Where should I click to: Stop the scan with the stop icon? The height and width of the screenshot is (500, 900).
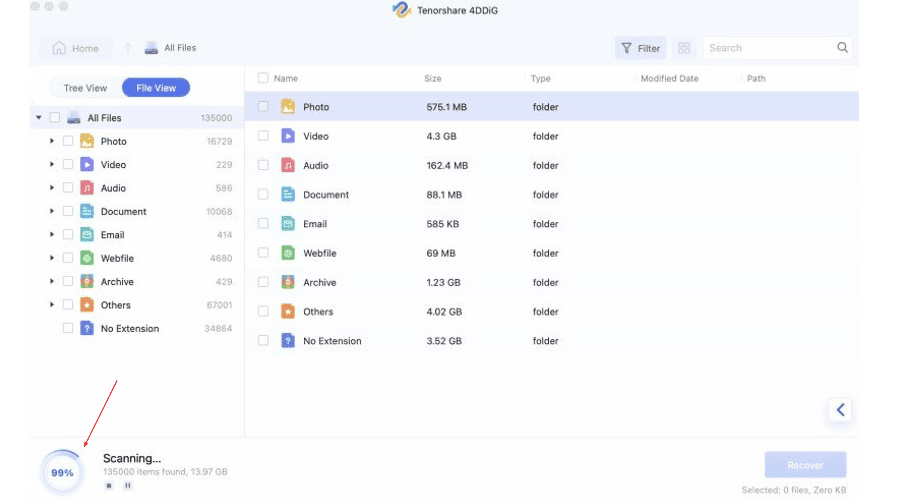click(109, 486)
